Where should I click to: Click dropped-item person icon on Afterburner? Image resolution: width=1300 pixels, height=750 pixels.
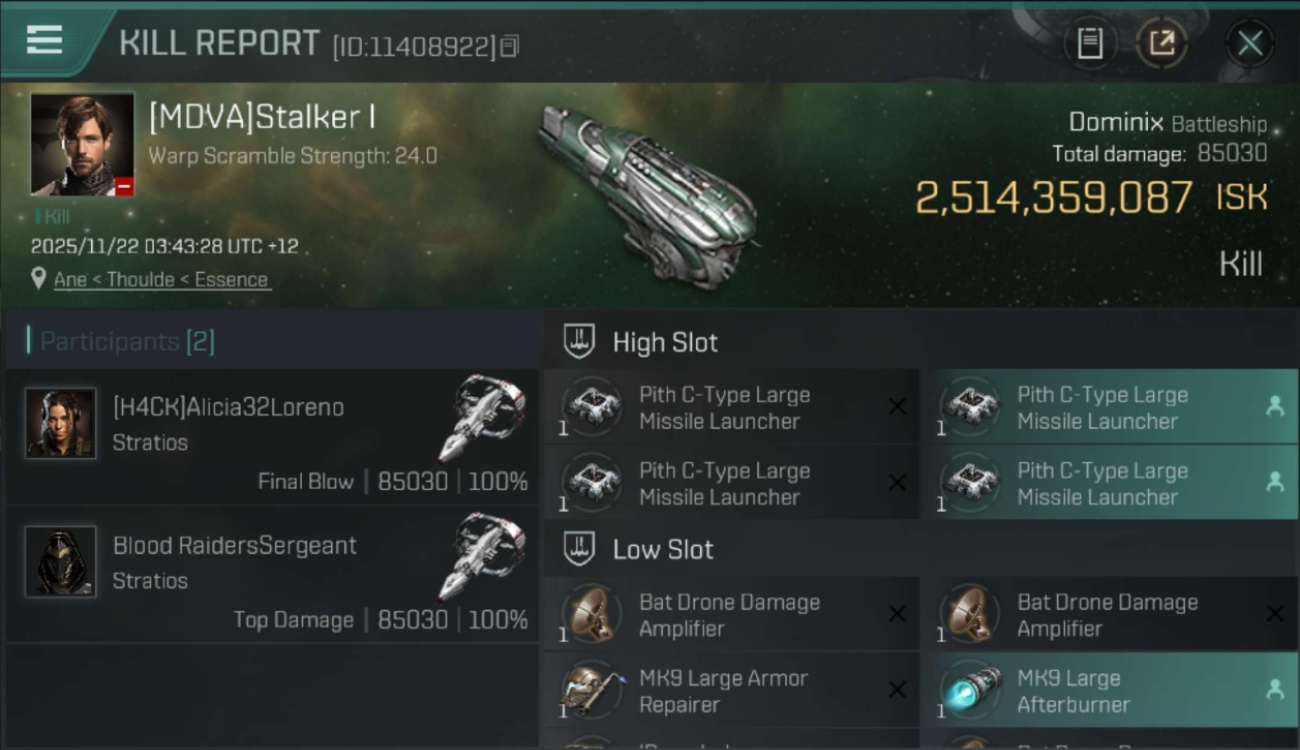1274,689
